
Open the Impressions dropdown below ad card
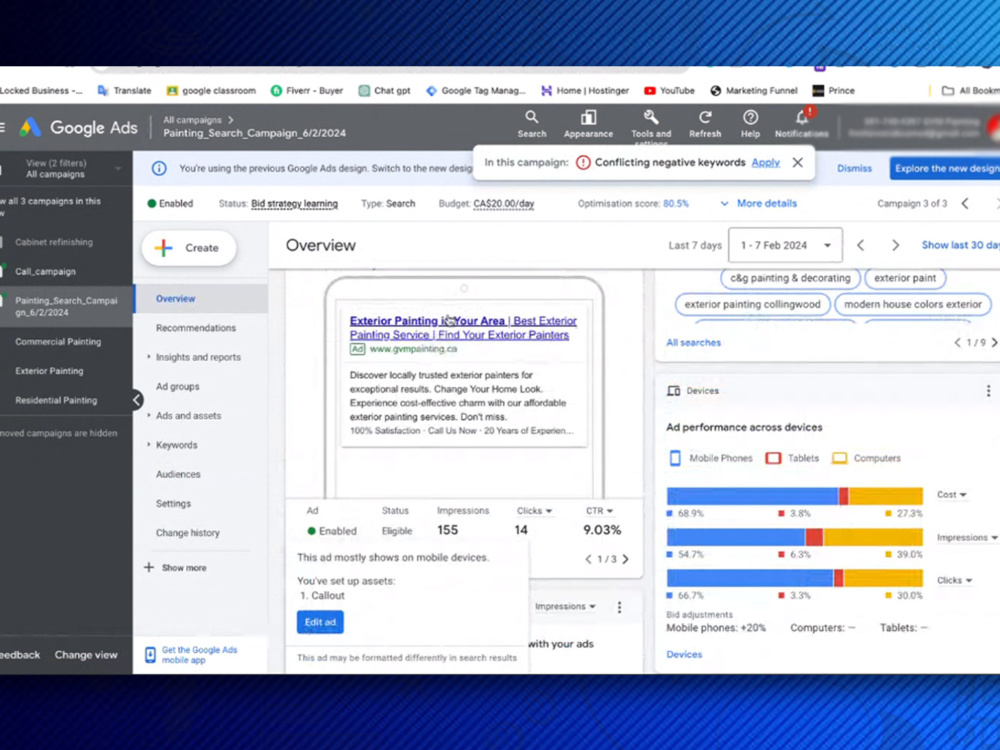coord(565,607)
